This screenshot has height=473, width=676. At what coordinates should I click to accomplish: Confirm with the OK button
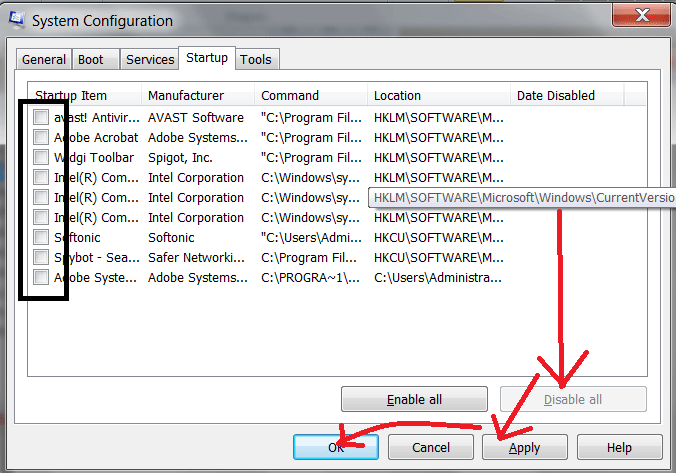(x=336, y=447)
